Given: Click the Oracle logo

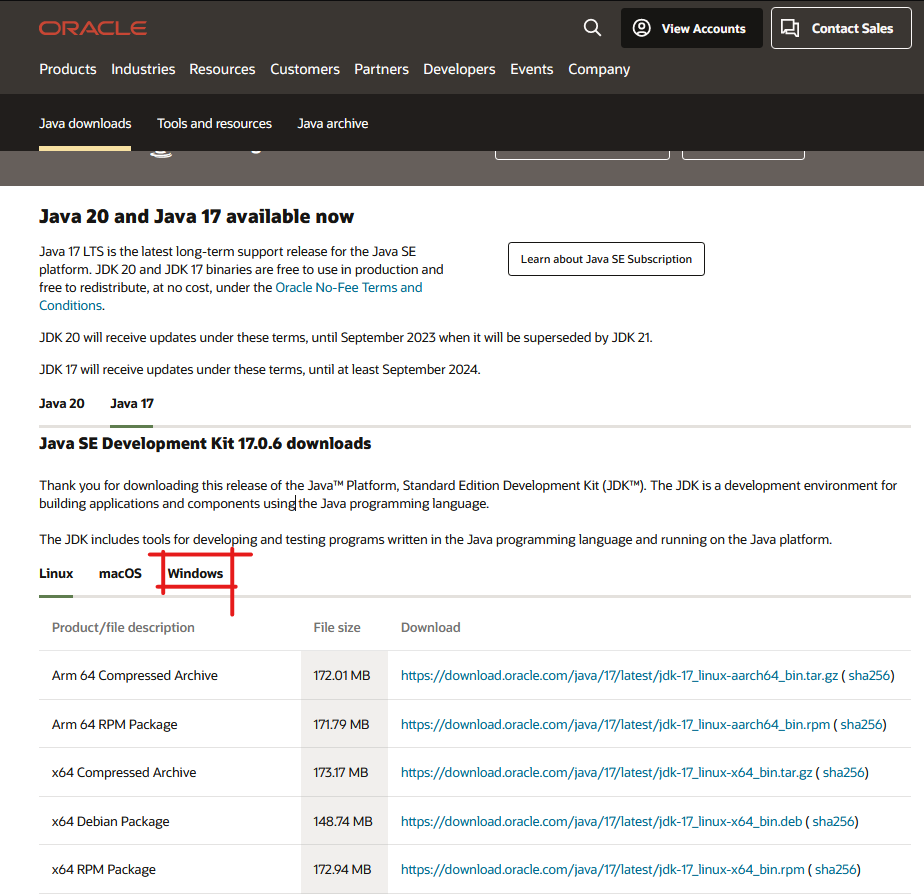Looking at the screenshot, I should [93, 28].
